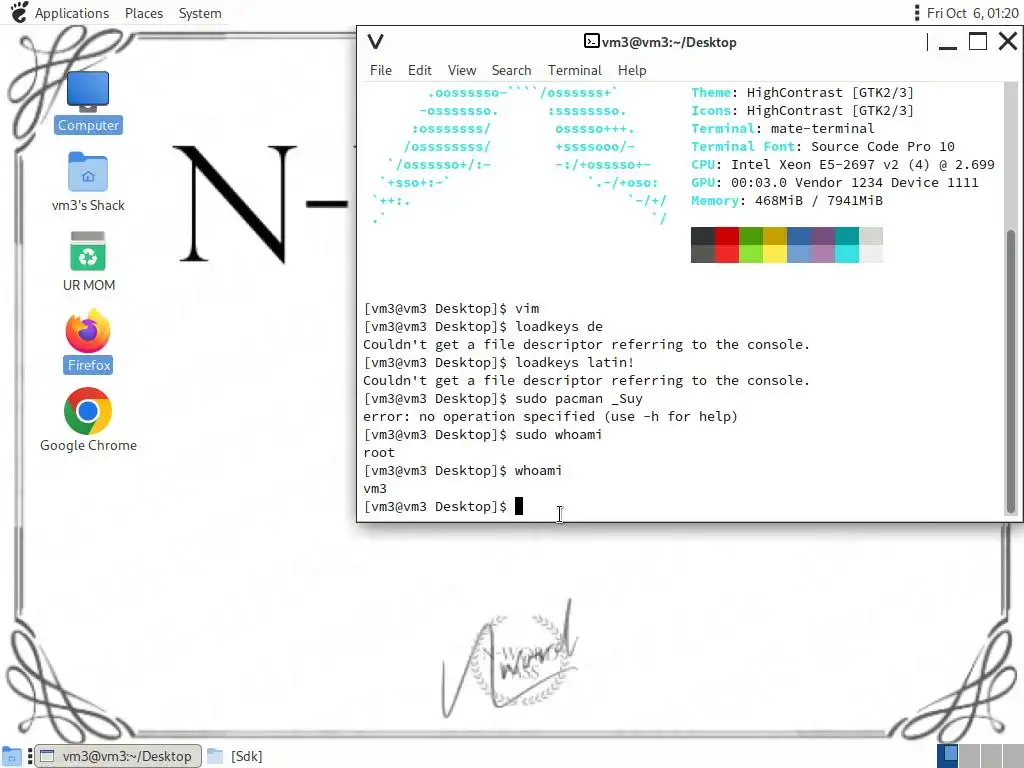
Task: Click the green color block in neofetch output
Action: tap(751, 245)
